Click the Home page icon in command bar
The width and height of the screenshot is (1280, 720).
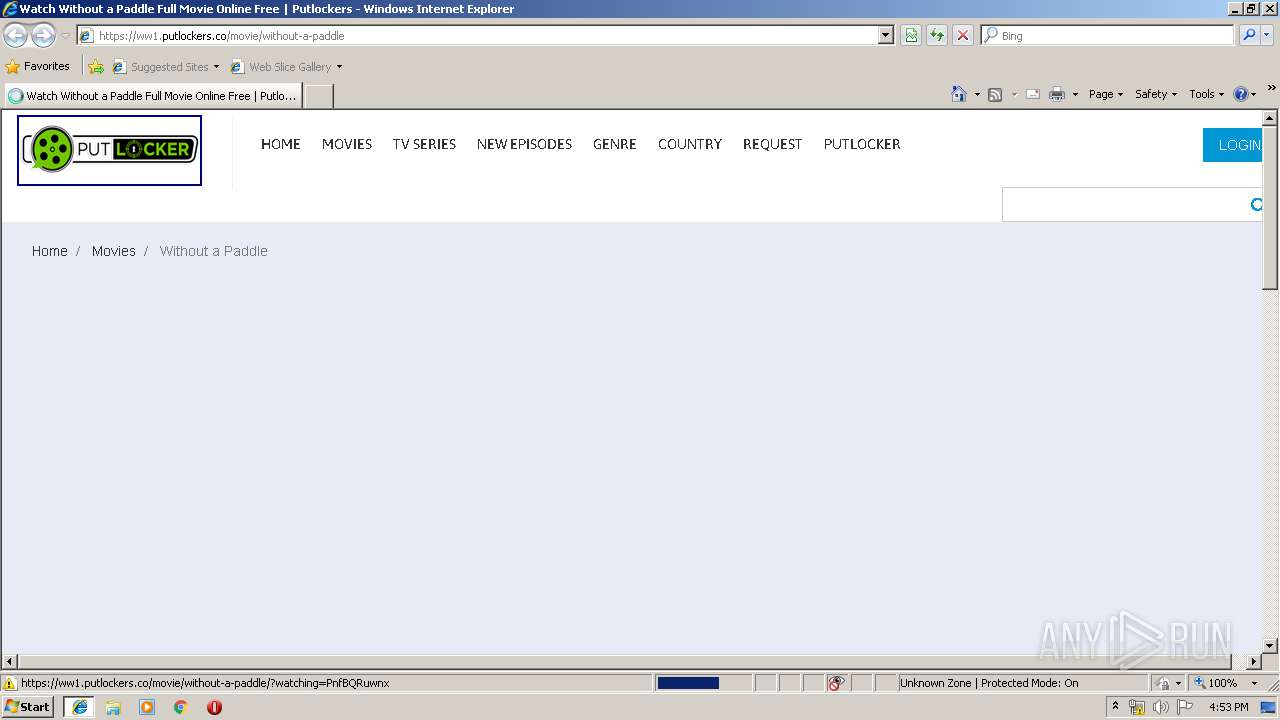[x=959, y=94]
